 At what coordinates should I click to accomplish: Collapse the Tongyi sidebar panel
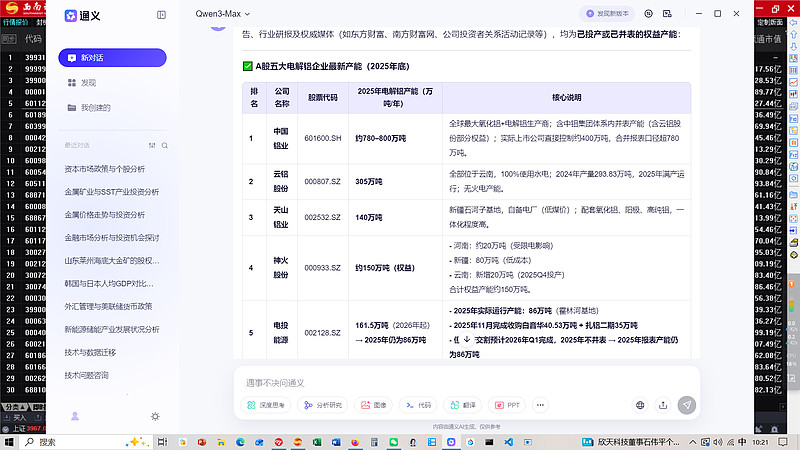click(162, 15)
